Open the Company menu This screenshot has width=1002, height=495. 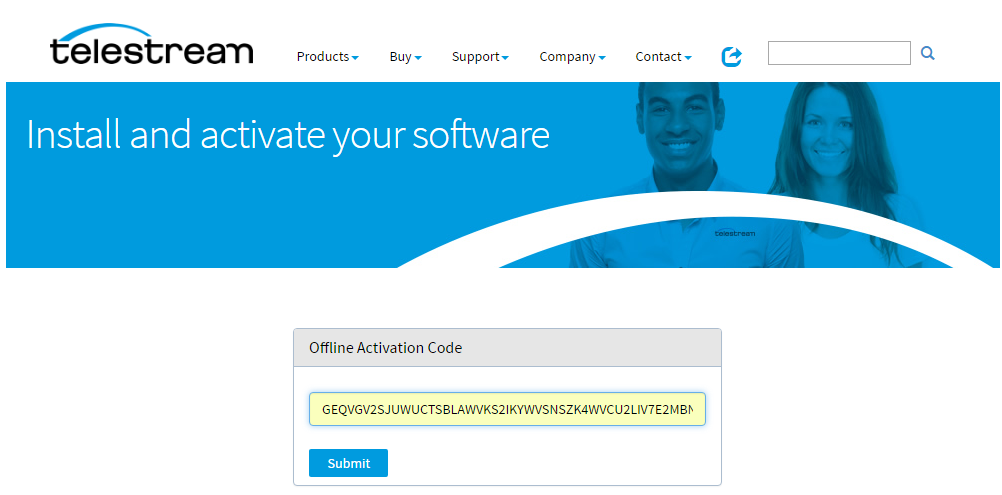point(572,57)
